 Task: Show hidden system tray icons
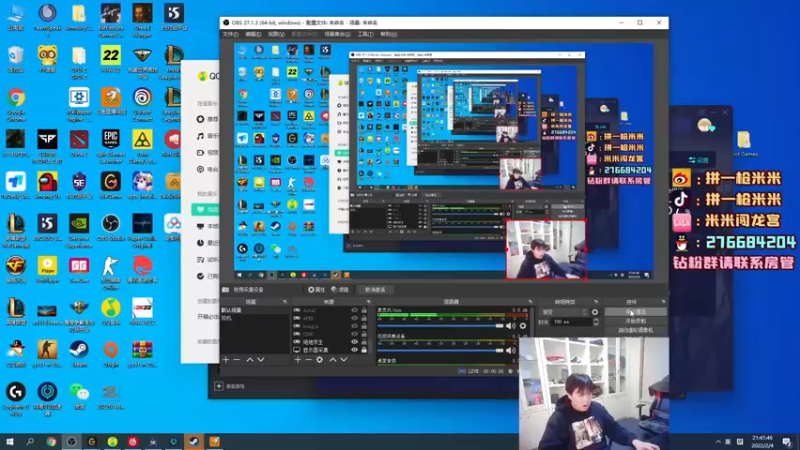point(718,442)
